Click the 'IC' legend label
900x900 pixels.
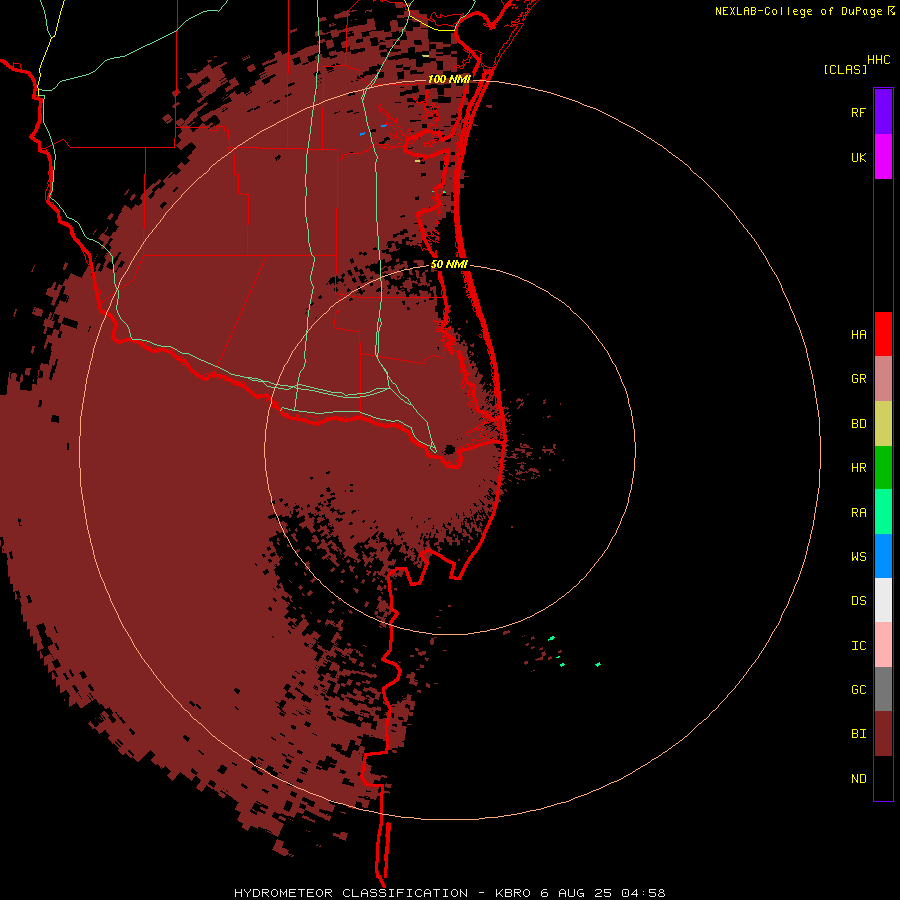click(x=858, y=646)
